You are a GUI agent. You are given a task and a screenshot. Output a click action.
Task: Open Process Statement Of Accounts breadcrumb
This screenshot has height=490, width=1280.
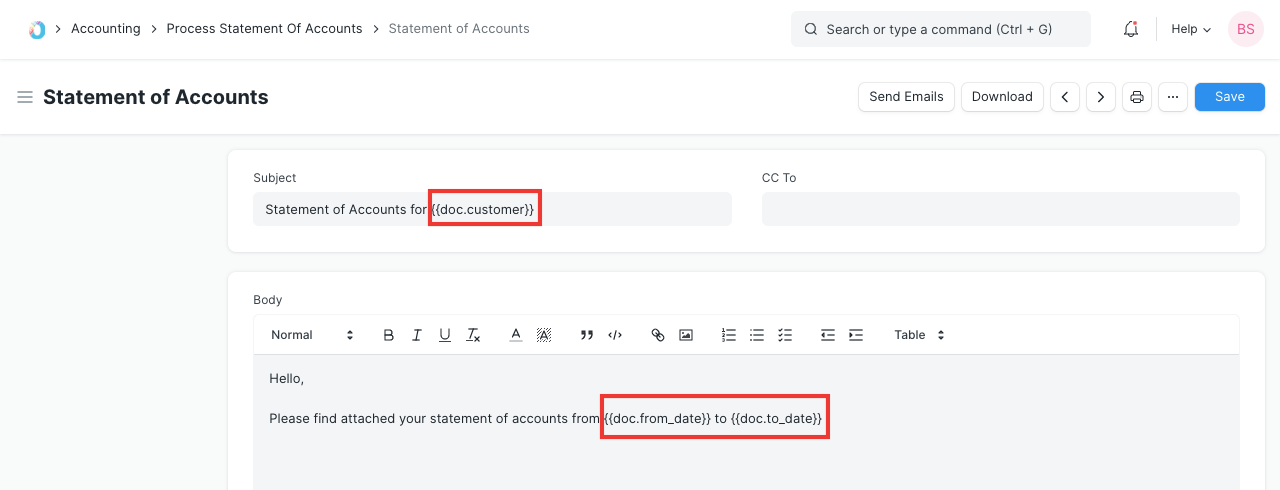(x=264, y=29)
